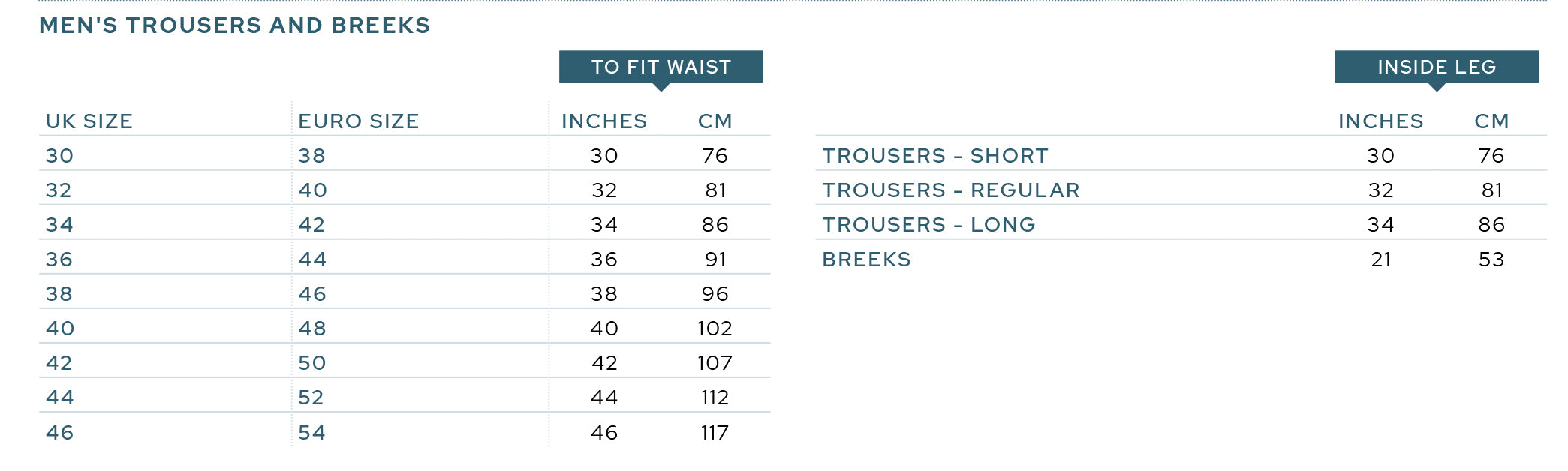Screen dimensions: 1568x471
Task: Select the Men's Trousers and Breeks heading
Action: [235, 25]
